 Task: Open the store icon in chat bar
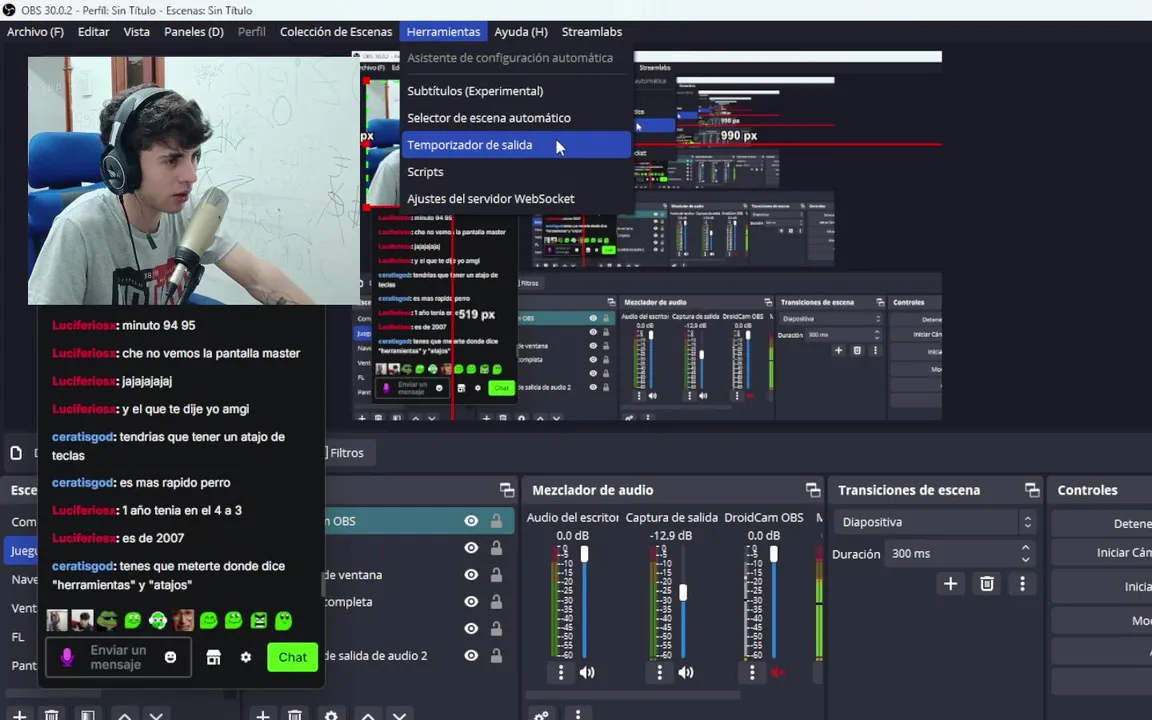click(x=213, y=658)
